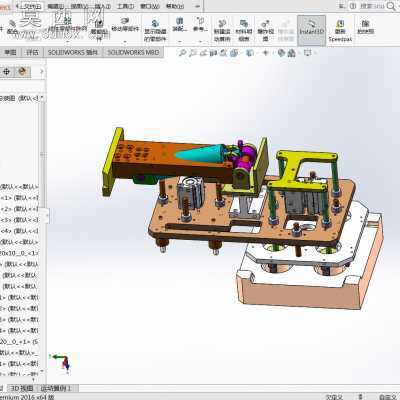
Task: Click the 自定义 status bar entry
Action: (387, 397)
